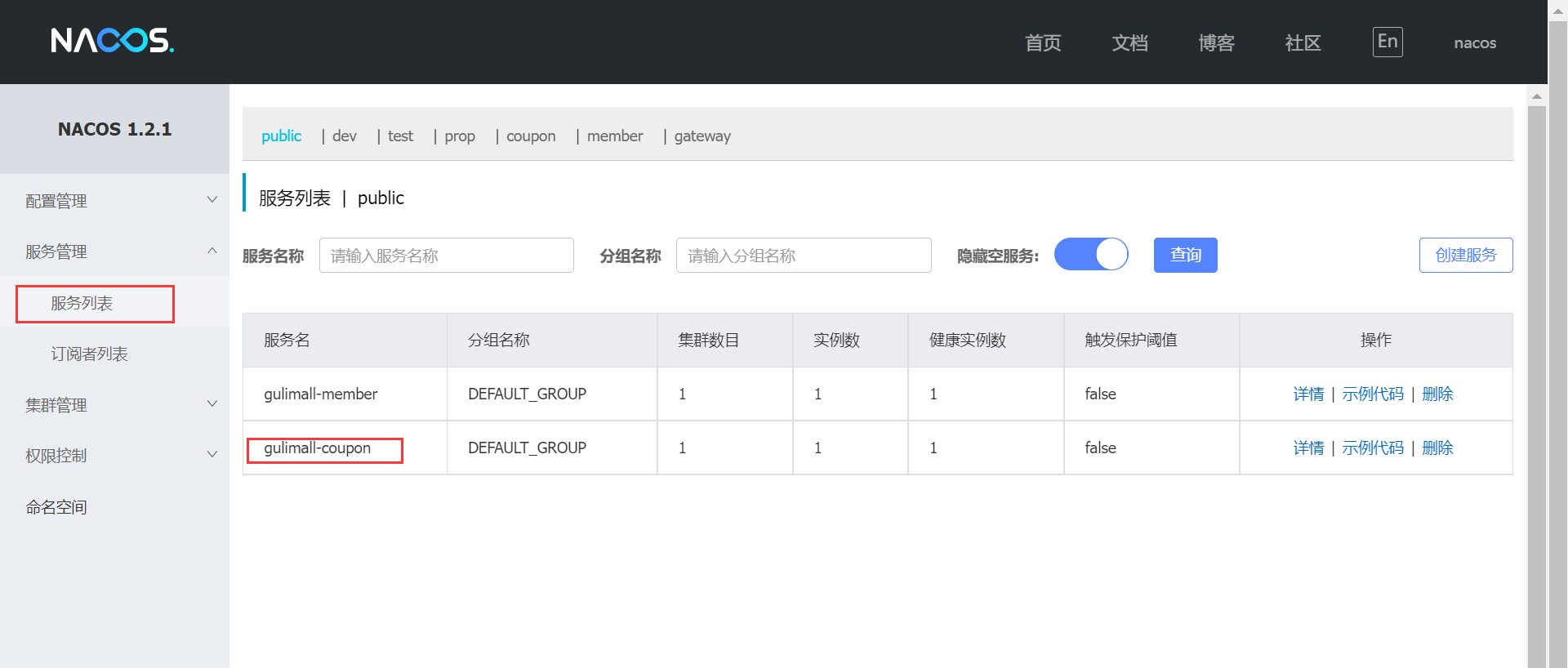Switch language with the En button
1568x668 pixels.
point(1388,42)
